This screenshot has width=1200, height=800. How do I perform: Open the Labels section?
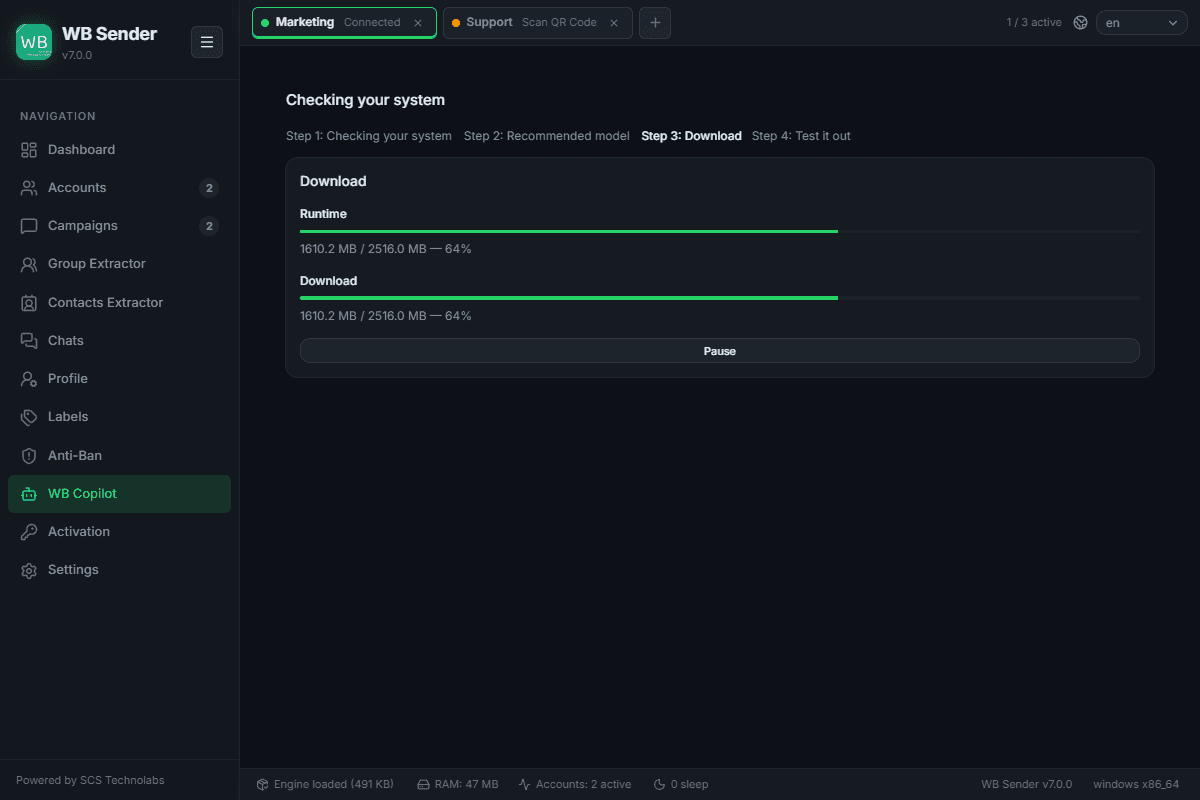pos(119,417)
